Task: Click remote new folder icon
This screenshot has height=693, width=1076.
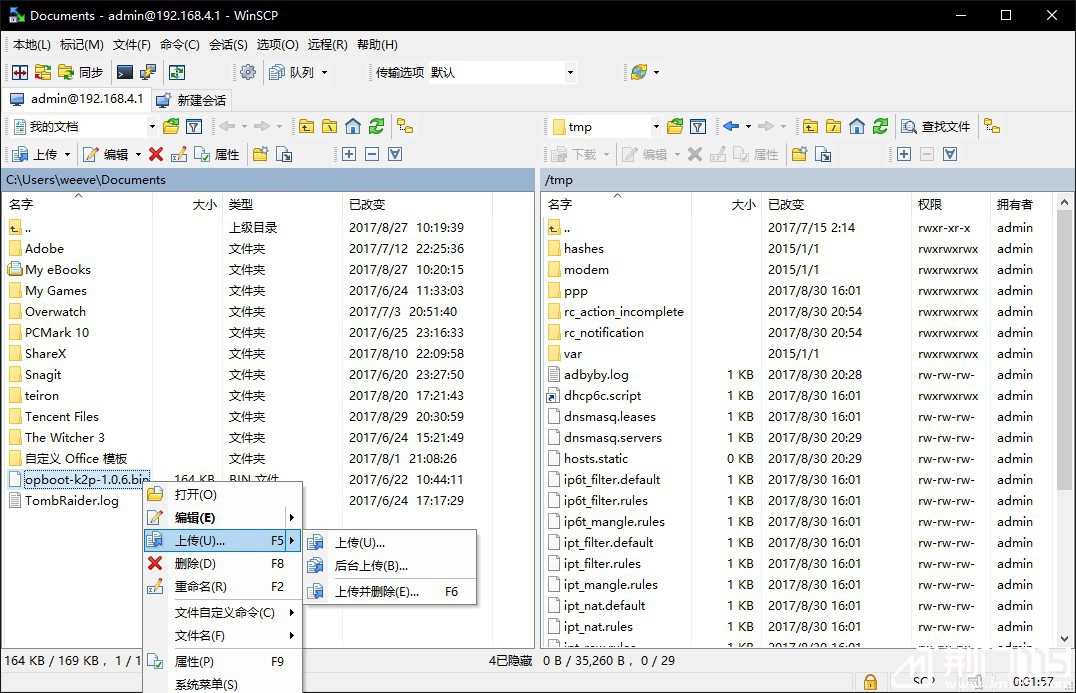Action: (x=799, y=154)
